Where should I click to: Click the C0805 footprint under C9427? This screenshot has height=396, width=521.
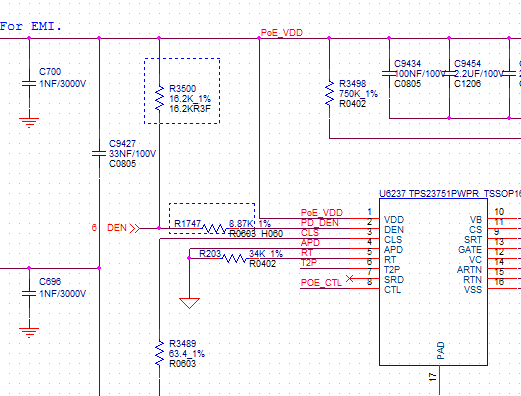click(x=122, y=164)
